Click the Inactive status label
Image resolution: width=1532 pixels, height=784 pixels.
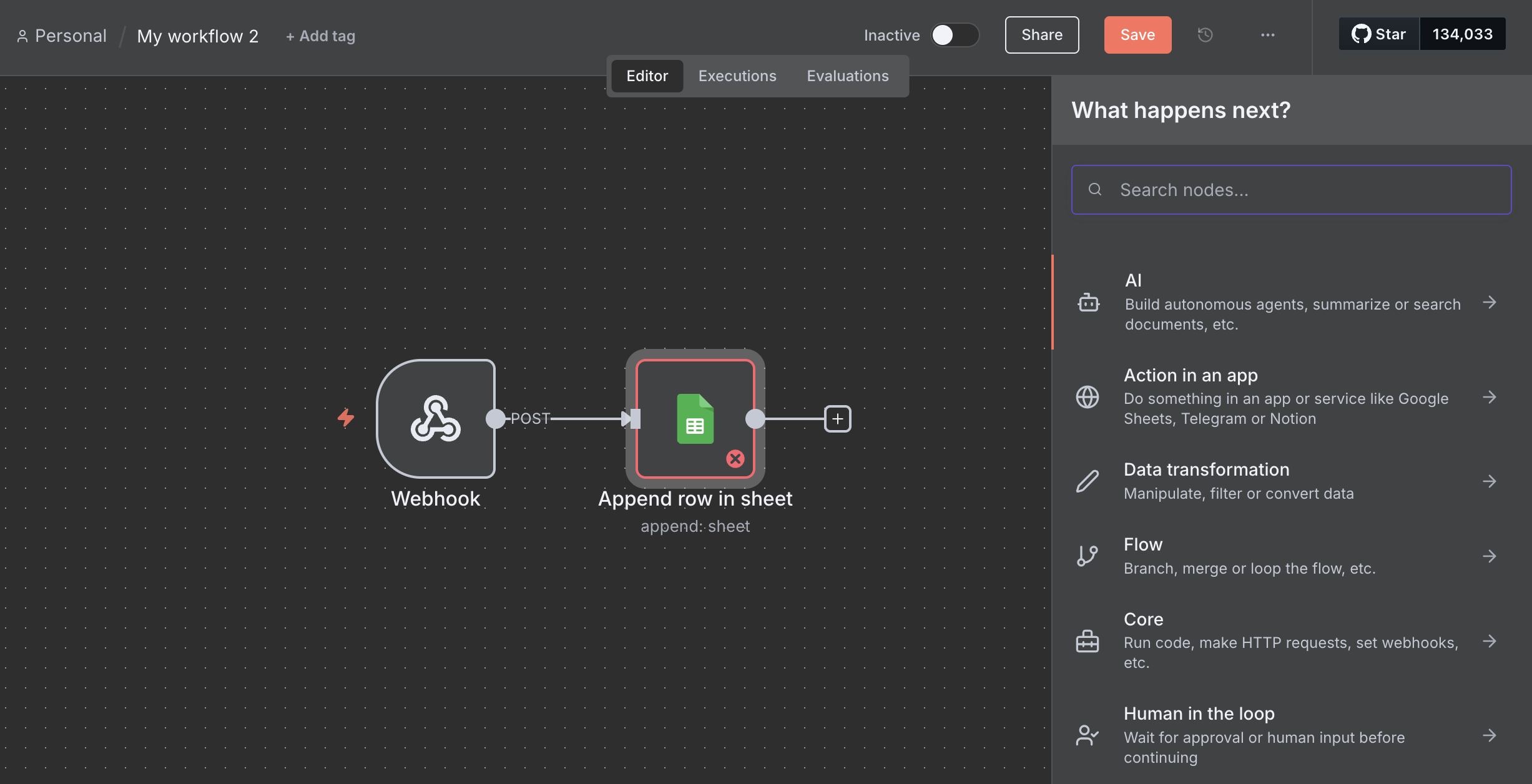[891, 36]
